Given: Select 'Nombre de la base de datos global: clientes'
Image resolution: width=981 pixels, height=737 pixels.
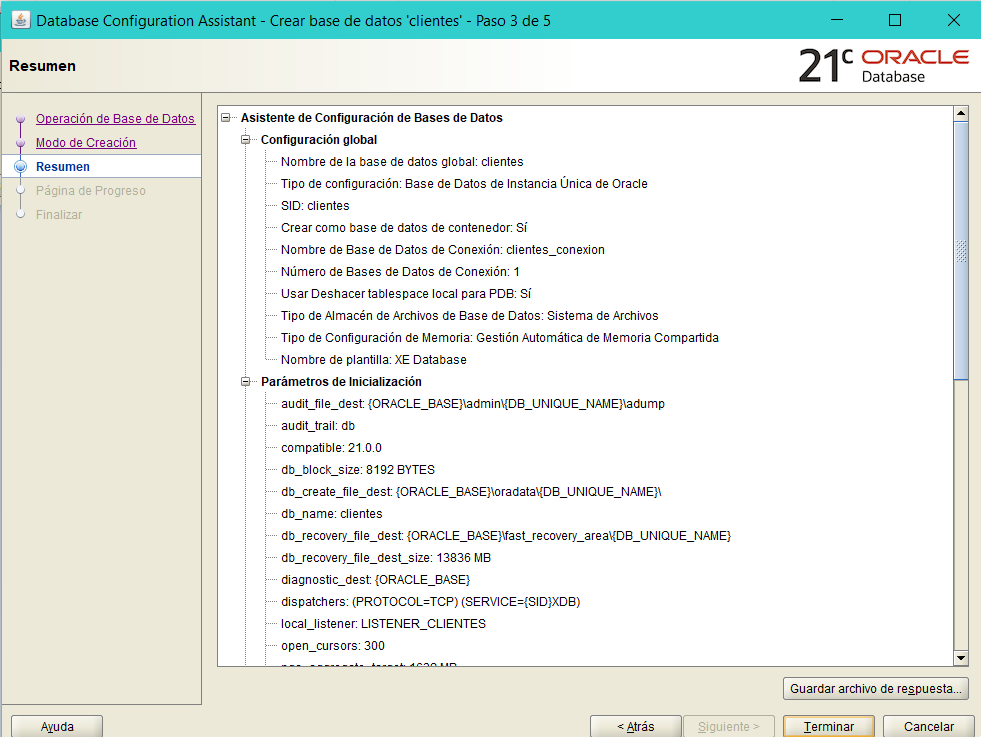Looking at the screenshot, I should pos(402,162).
